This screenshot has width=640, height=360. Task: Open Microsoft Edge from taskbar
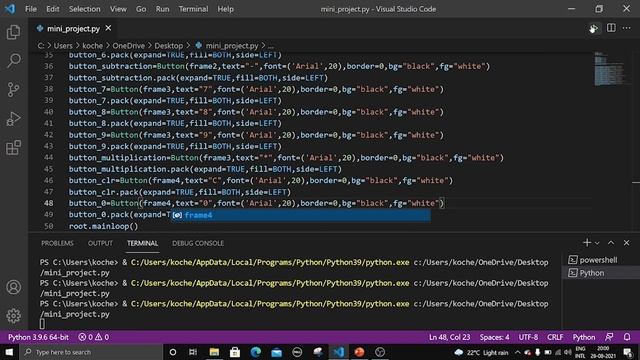[256, 352]
